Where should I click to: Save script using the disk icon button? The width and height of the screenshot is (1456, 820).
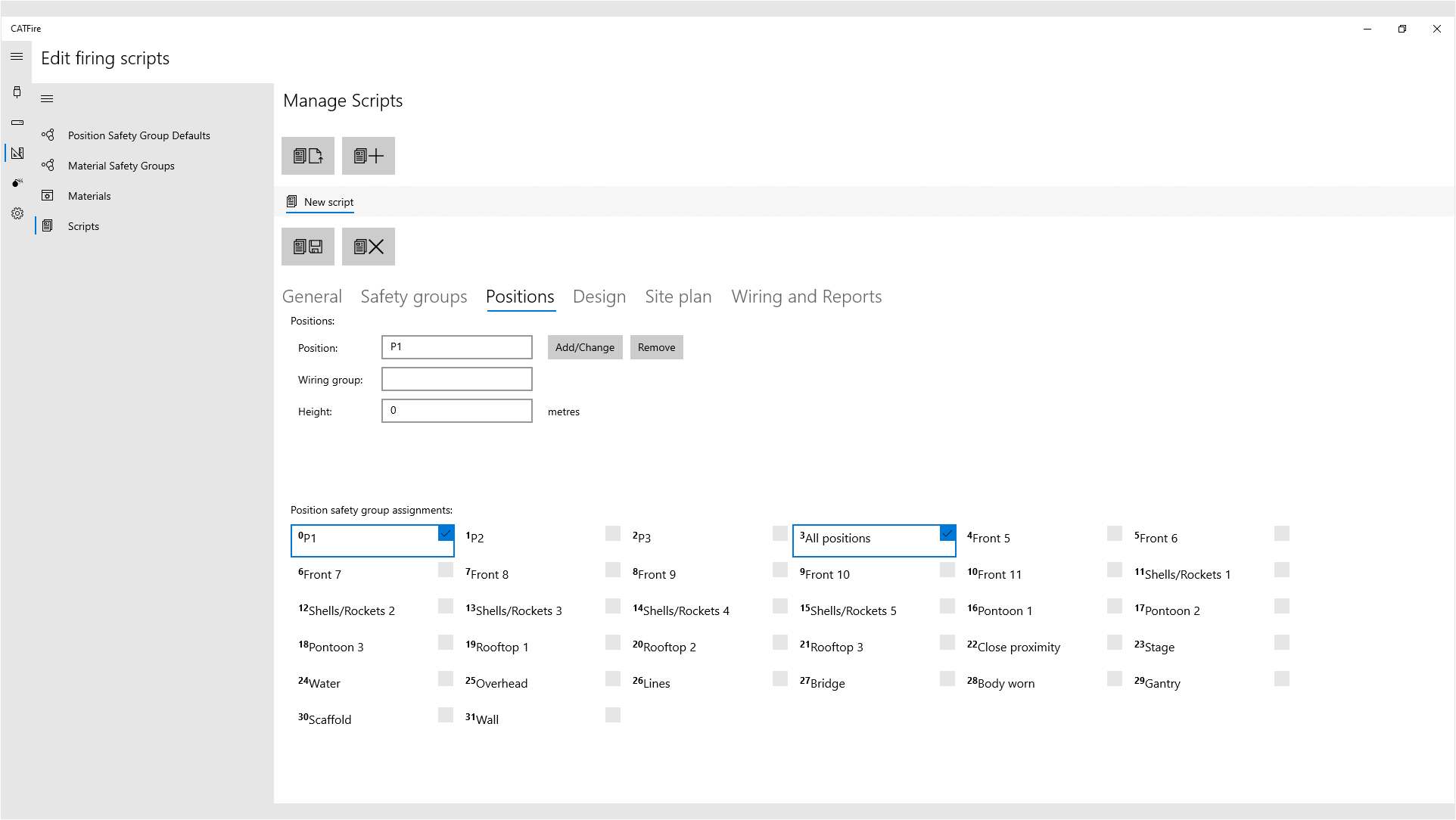coord(308,247)
